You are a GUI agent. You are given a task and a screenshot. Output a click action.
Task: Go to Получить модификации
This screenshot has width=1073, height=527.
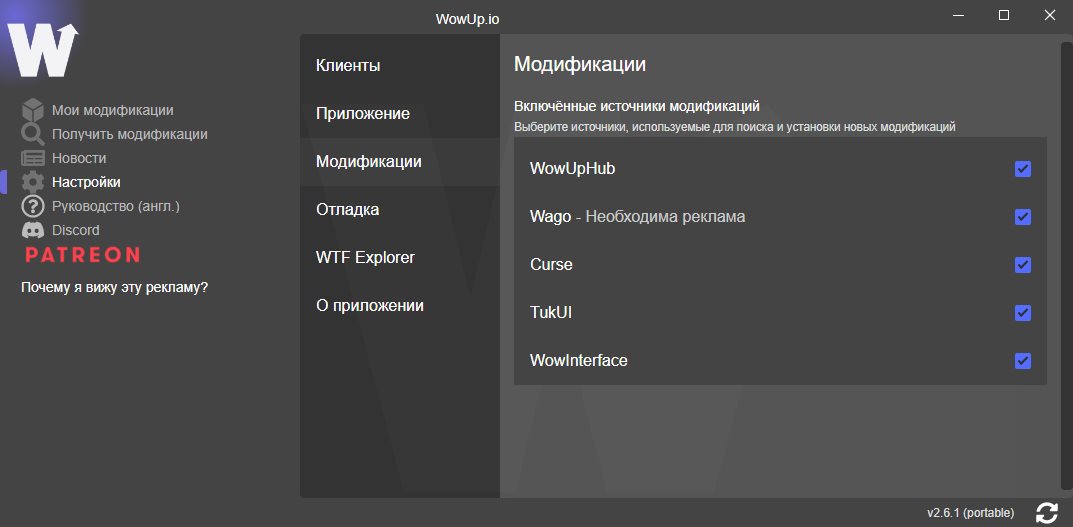tap(129, 134)
